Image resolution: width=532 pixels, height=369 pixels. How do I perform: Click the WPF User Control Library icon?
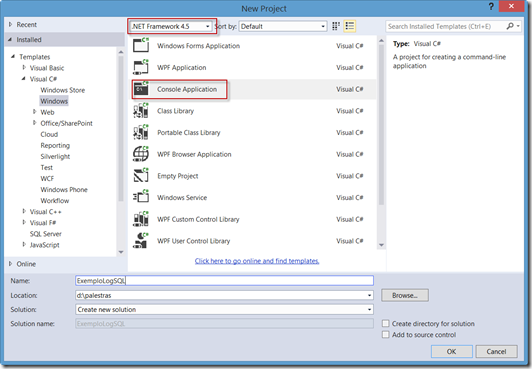click(141, 241)
